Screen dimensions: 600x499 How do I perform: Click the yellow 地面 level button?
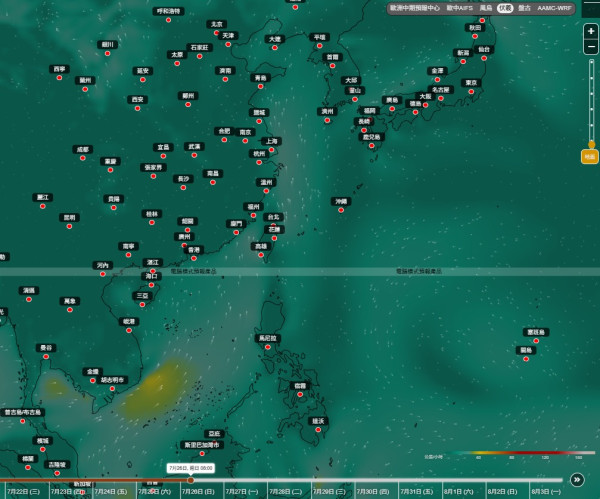click(x=590, y=157)
